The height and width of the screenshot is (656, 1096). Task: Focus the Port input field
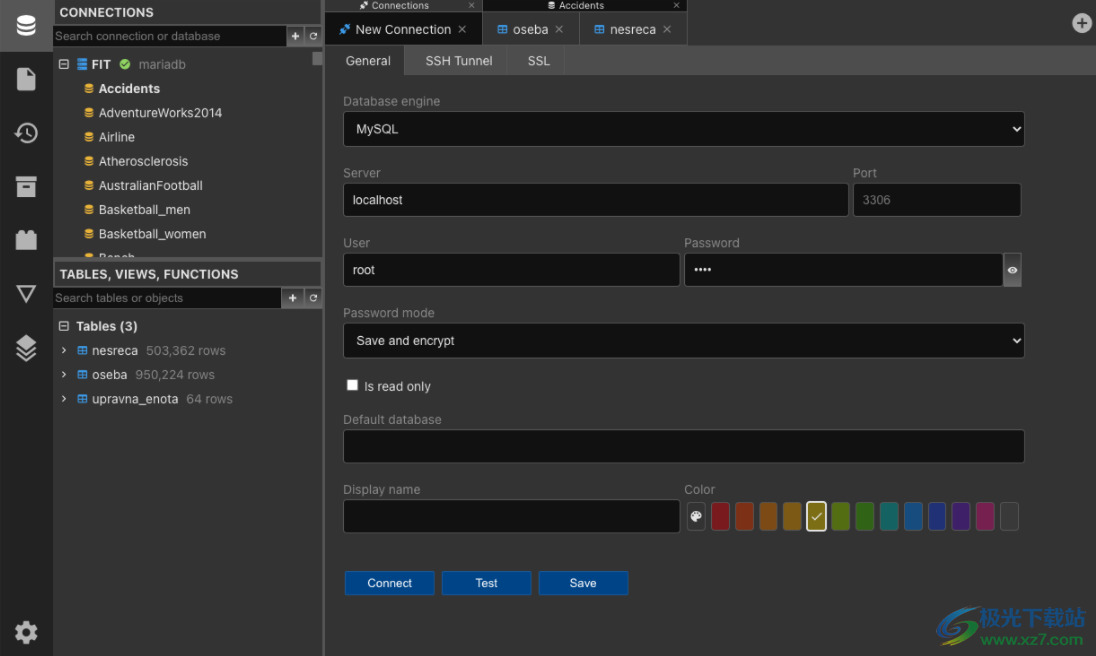937,200
